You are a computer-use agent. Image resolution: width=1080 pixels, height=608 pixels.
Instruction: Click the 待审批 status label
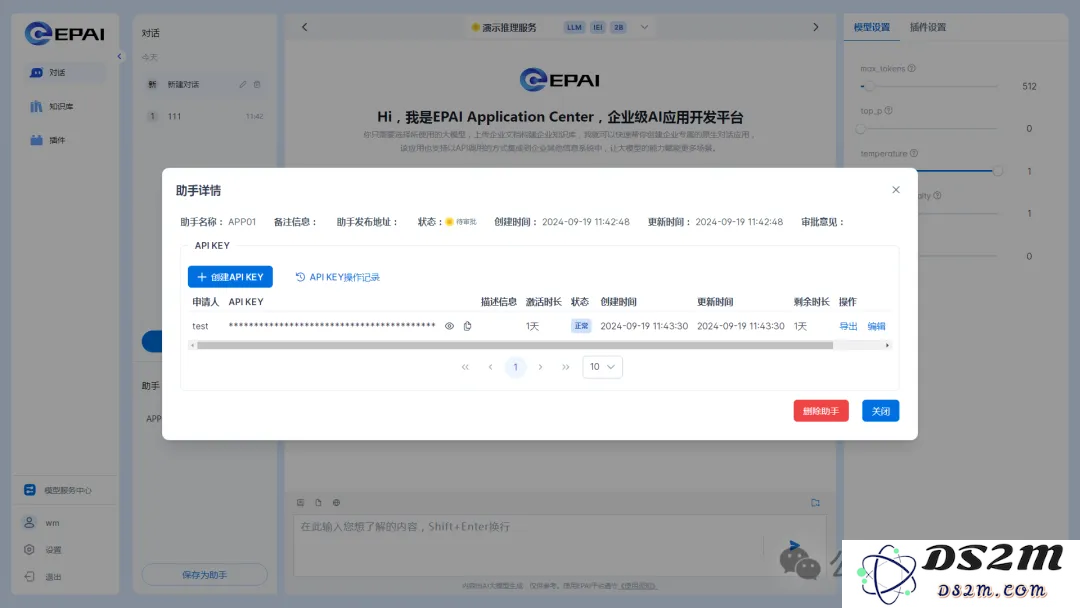coord(466,222)
